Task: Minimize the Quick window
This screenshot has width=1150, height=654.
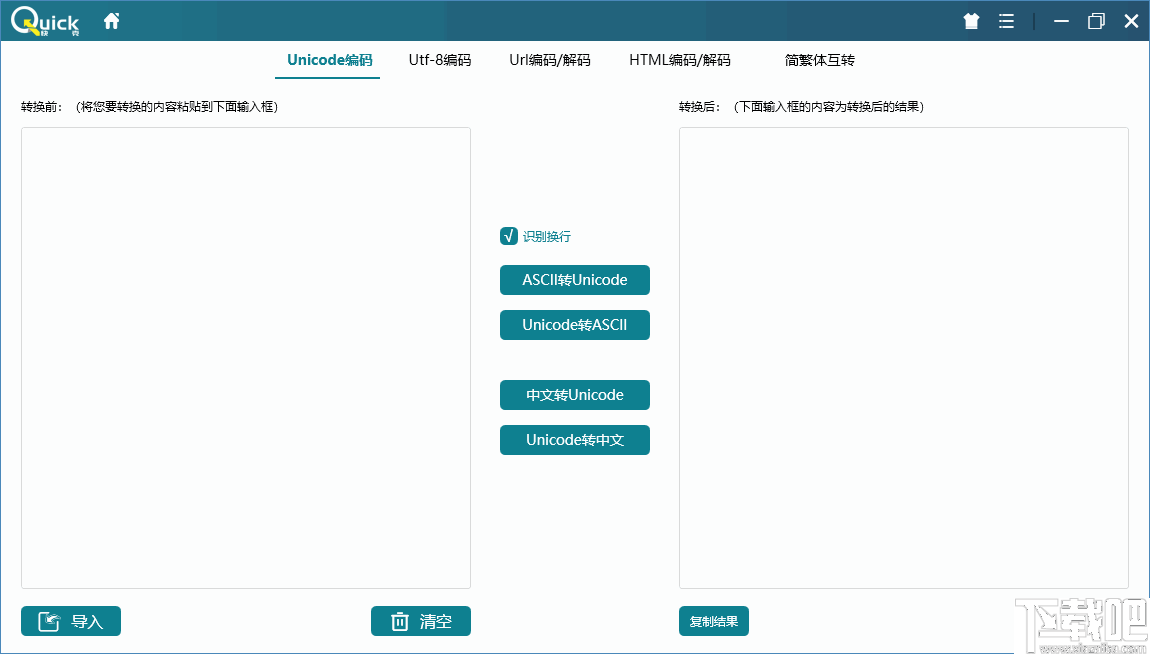Action: pyautogui.click(x=1061, y=21)
